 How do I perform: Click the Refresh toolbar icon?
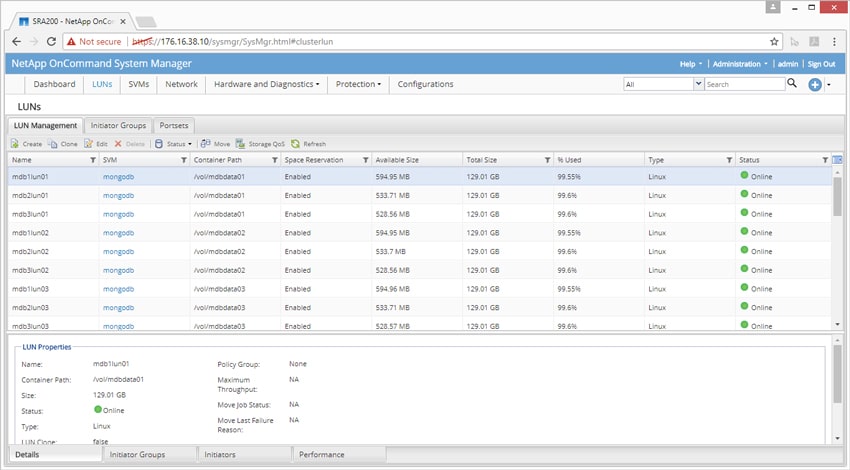[x=295, y=144]
